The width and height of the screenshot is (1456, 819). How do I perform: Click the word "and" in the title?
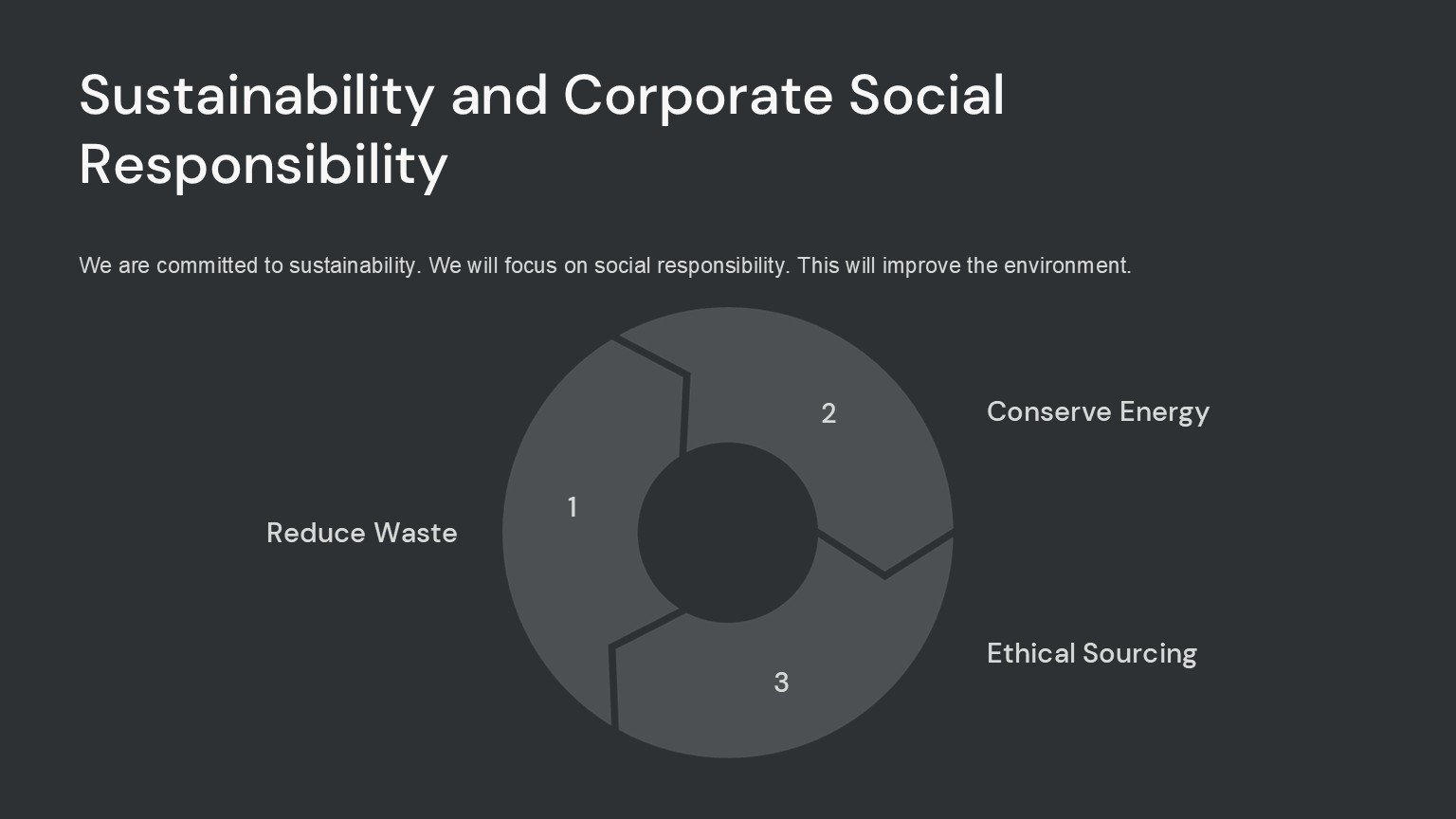[x=500, y=95]
